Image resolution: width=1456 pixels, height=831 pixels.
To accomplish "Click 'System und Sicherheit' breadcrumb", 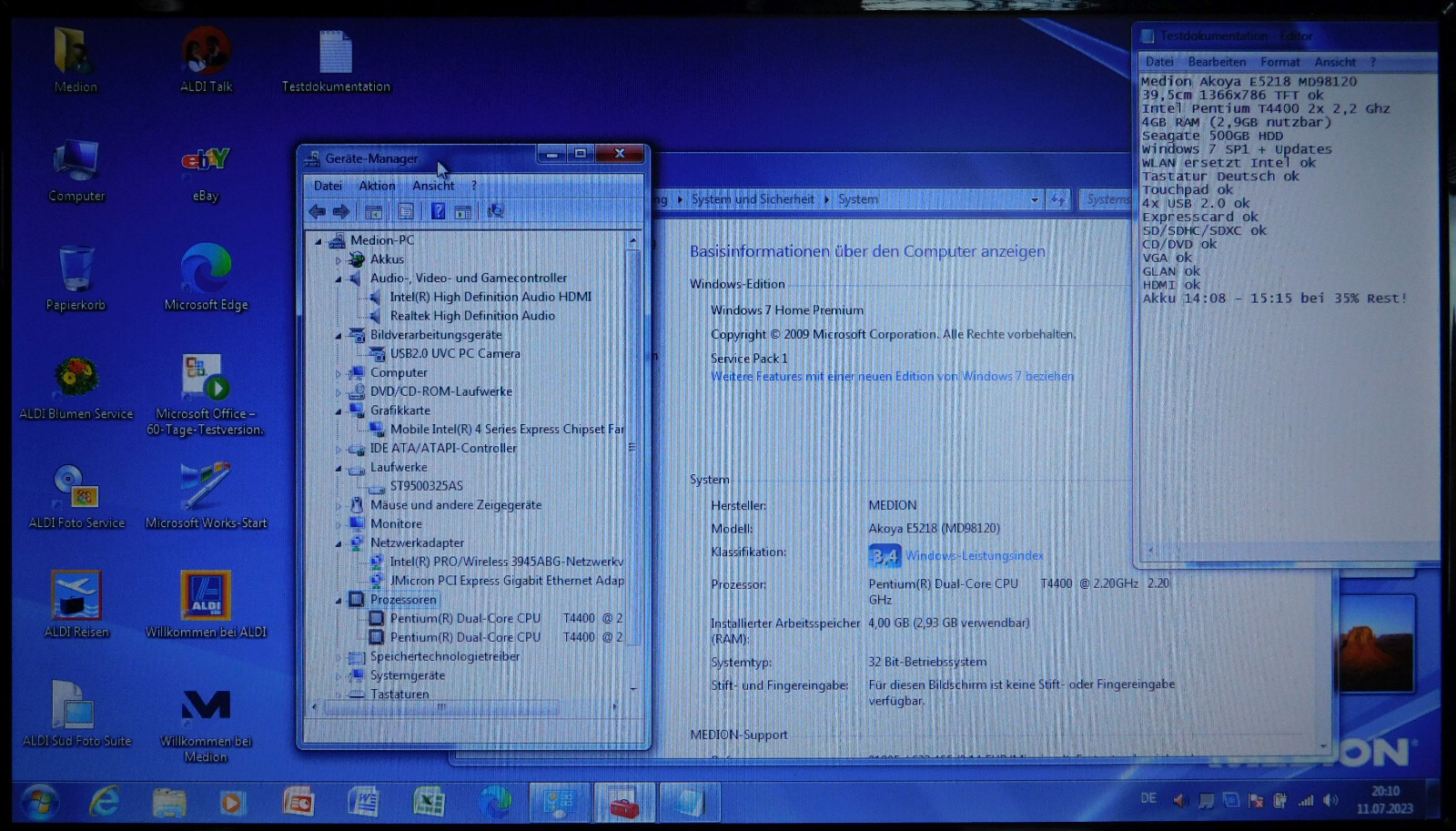I will pos(753,199).
